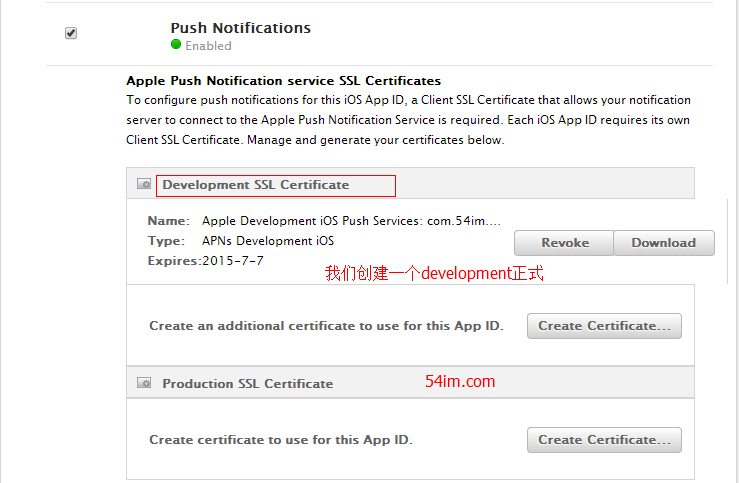The image size is (739, 483).
Task: Select the Push Notifications heading
Action: [240, 28]
